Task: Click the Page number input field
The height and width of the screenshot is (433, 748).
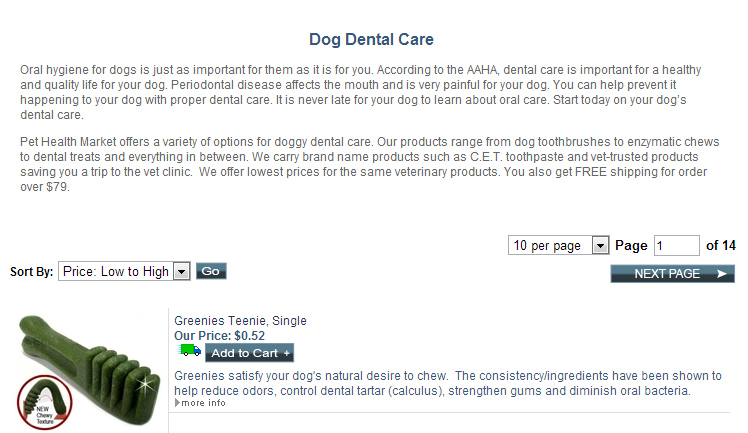Action: 676,246
